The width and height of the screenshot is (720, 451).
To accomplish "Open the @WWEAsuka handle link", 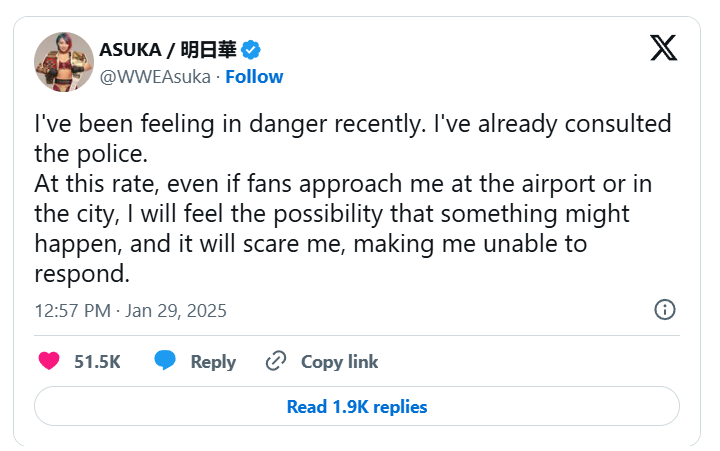I will coord(155,76).
